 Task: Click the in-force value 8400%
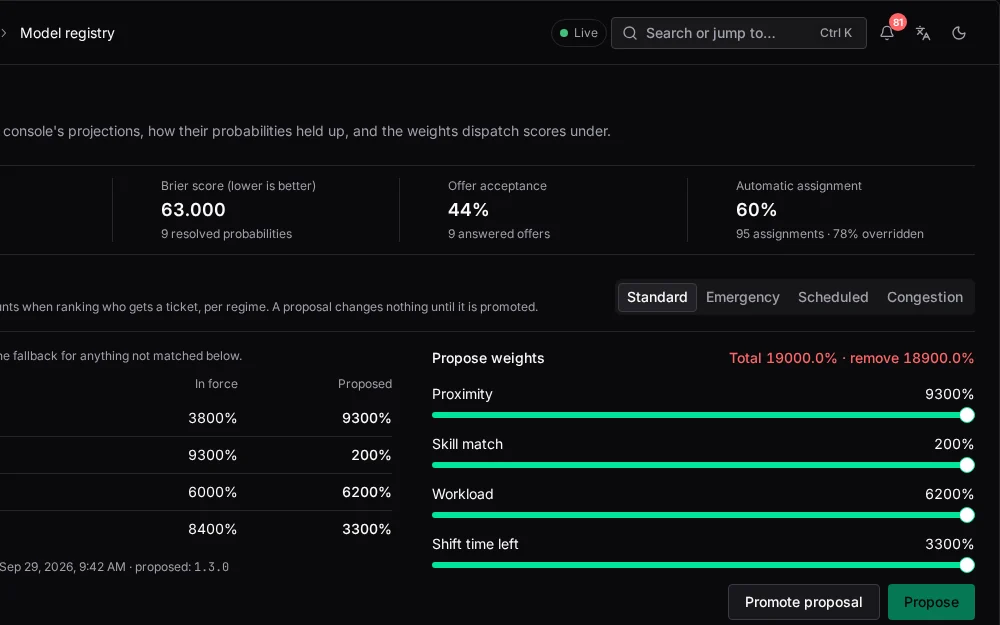click(x=212, y=529)
